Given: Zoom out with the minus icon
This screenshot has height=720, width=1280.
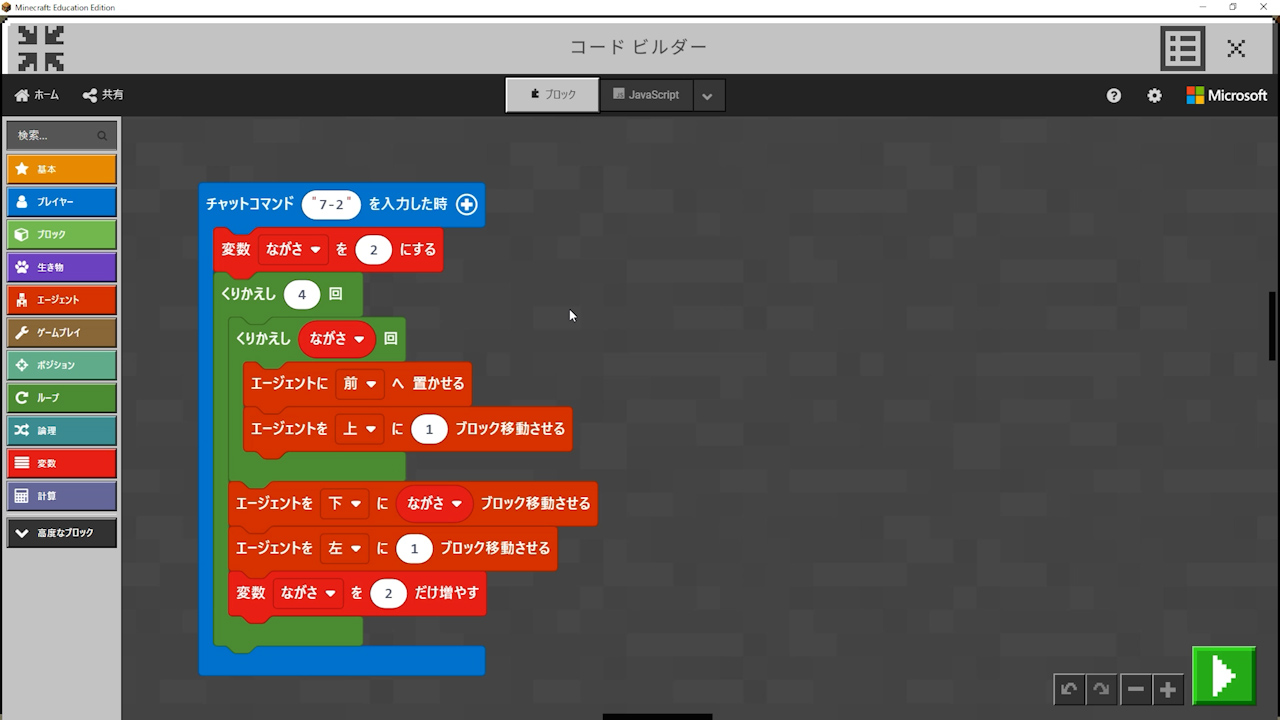Looking at the screenshot, I should point(1135,689).
